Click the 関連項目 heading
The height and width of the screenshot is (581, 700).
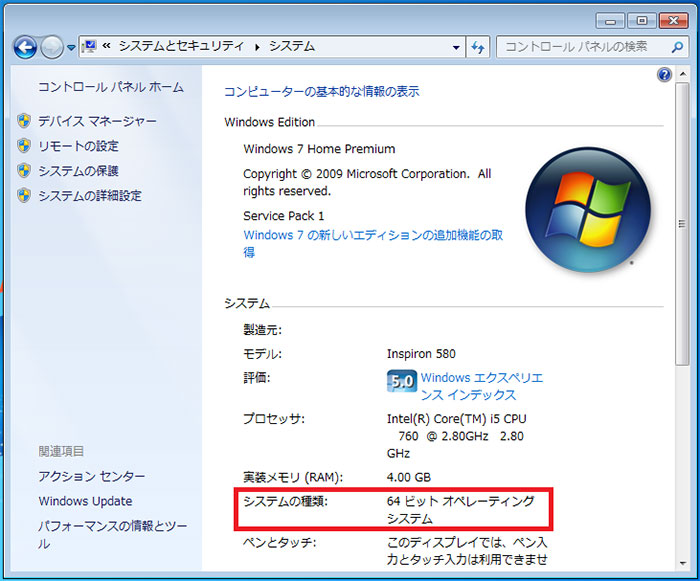click(x=61, y=451)
